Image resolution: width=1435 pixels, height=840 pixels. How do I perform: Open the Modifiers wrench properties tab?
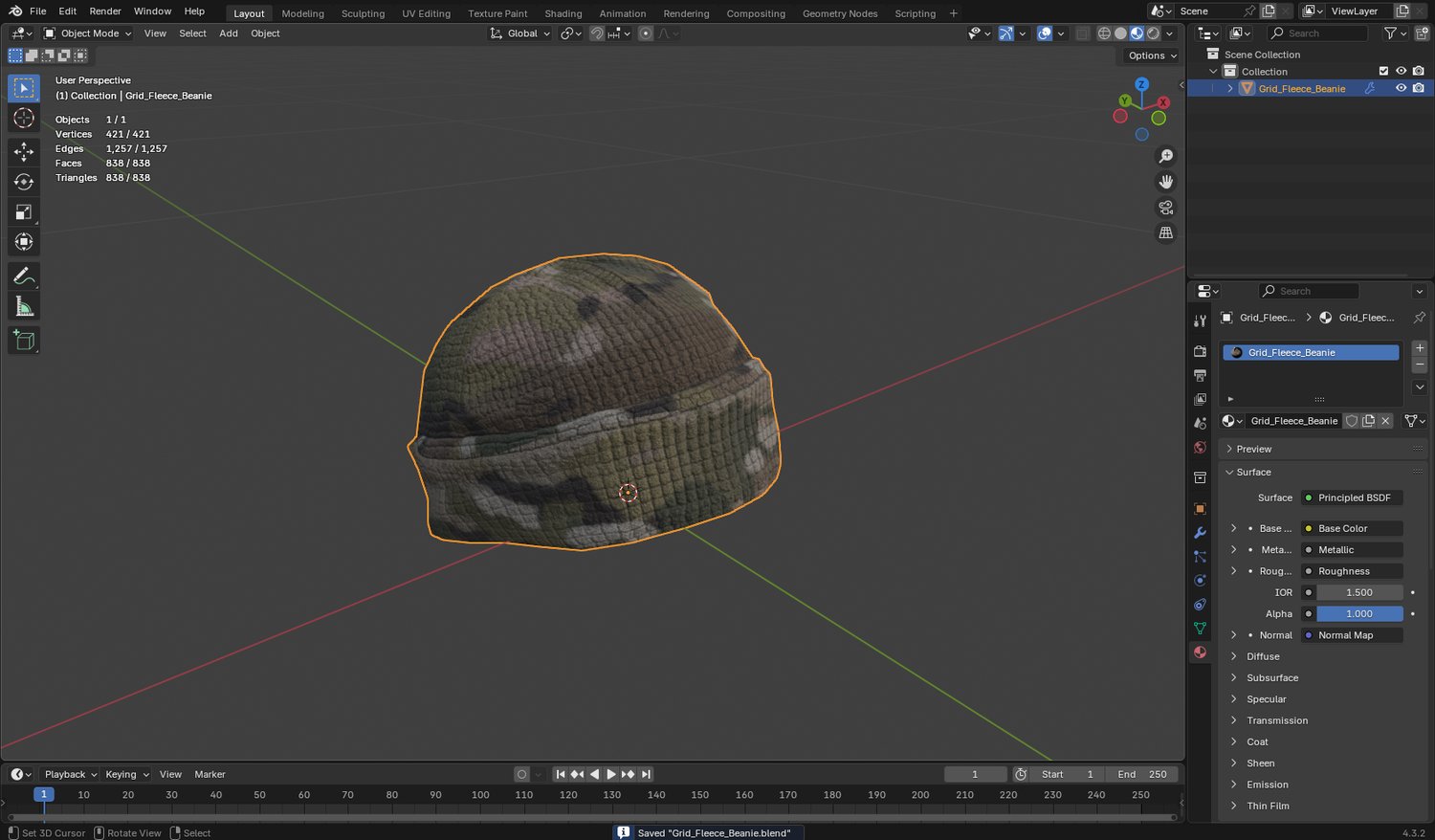click(x=1200, y=533)
